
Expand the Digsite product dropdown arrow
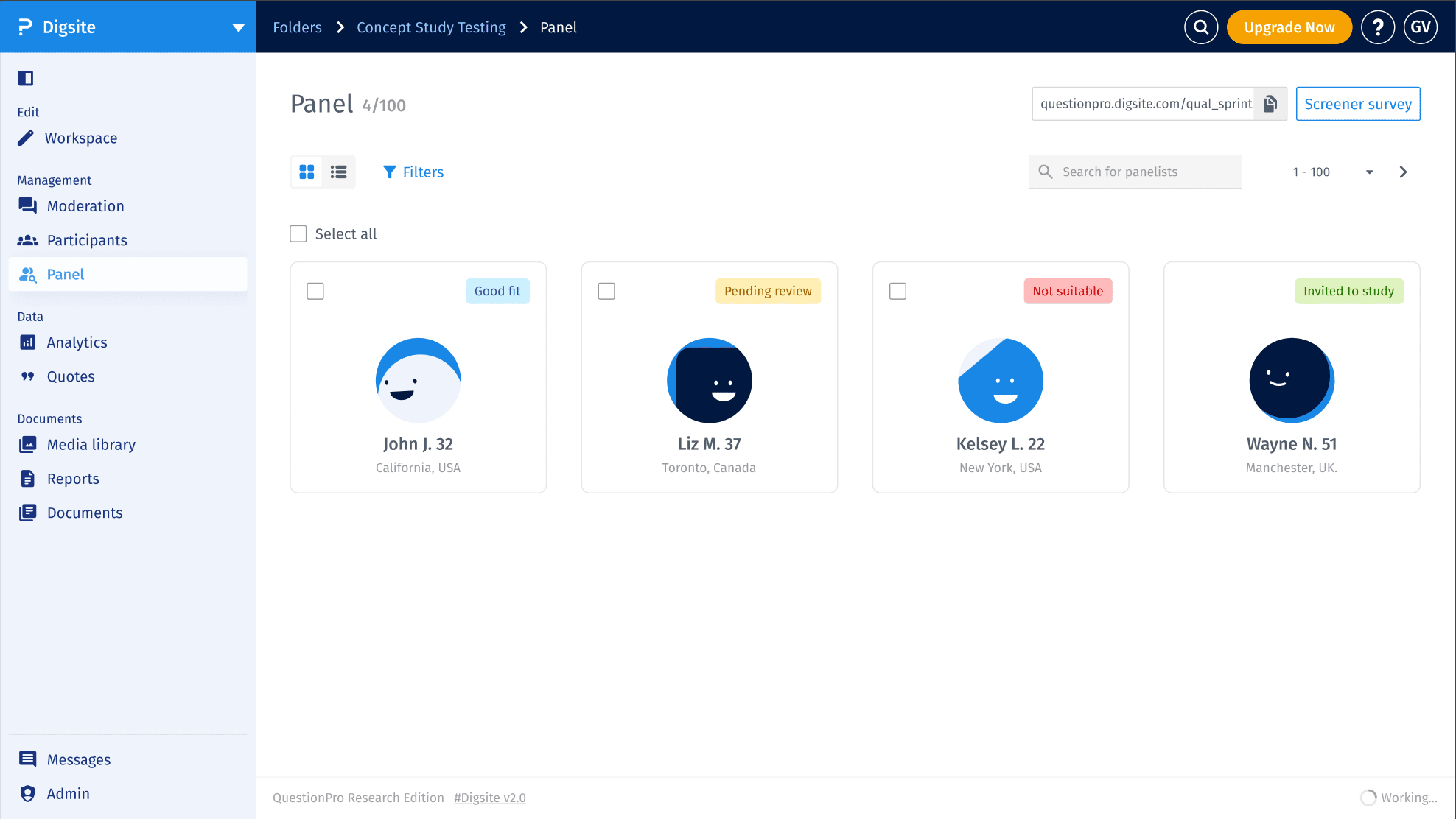tap(238, 27)
